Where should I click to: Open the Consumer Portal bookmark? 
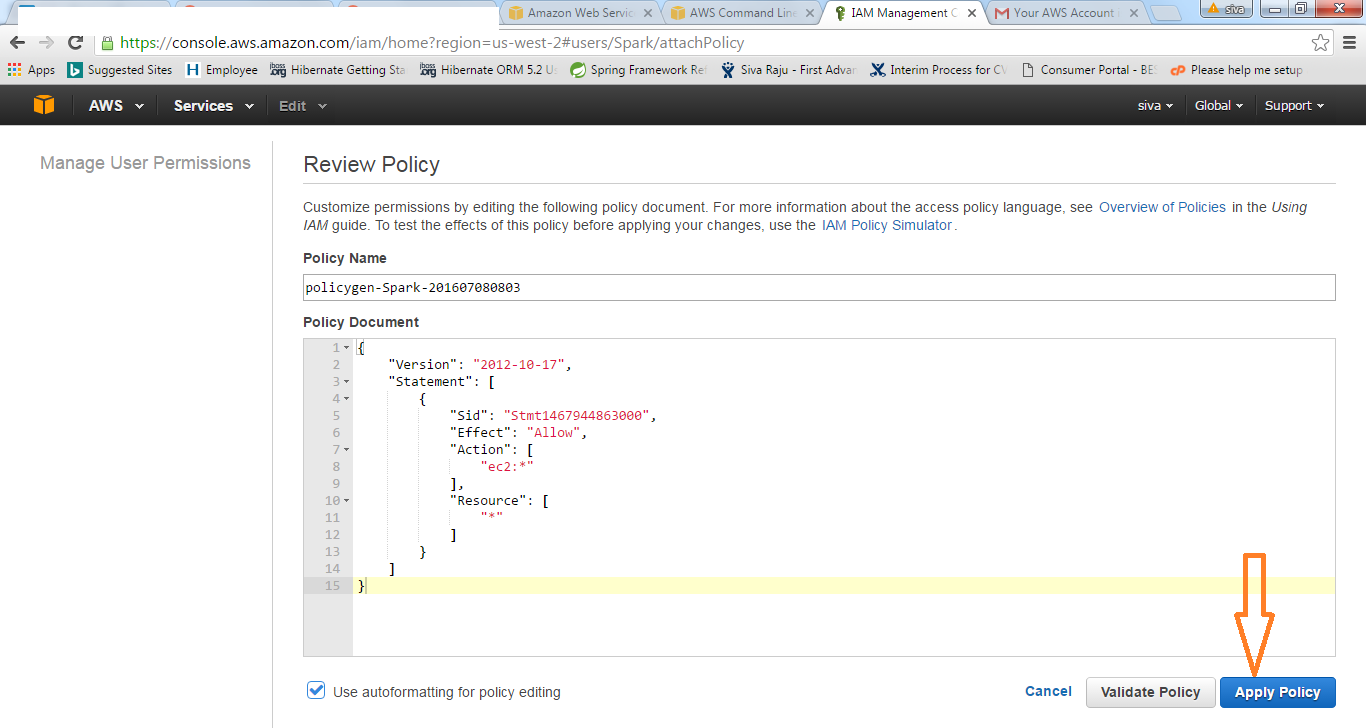point(1088,70)
